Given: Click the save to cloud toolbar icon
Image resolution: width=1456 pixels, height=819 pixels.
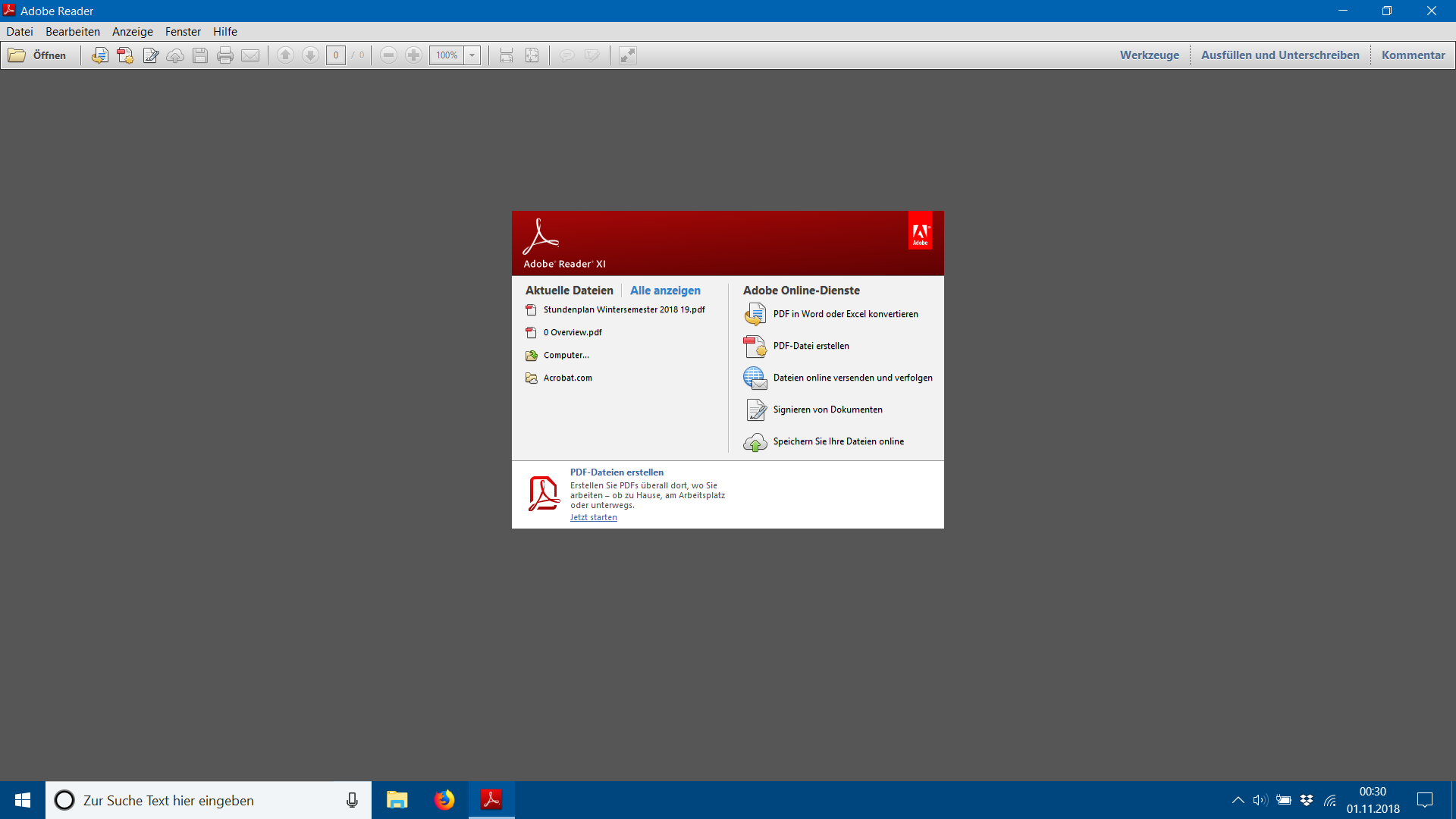Looking at the screenshot, I should pyautogui.click(x=175, y=55).
